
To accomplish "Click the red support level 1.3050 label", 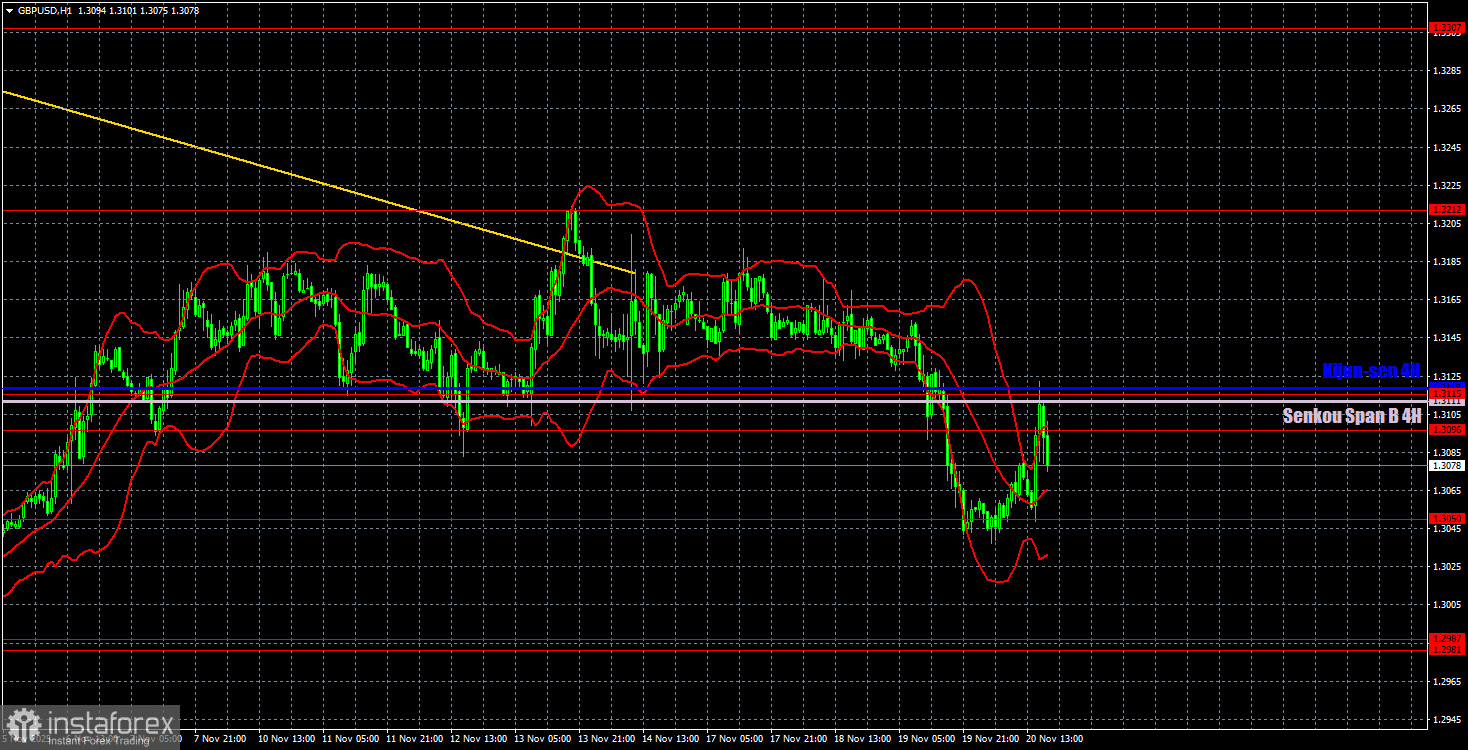I will click(x=1446, y=516).
